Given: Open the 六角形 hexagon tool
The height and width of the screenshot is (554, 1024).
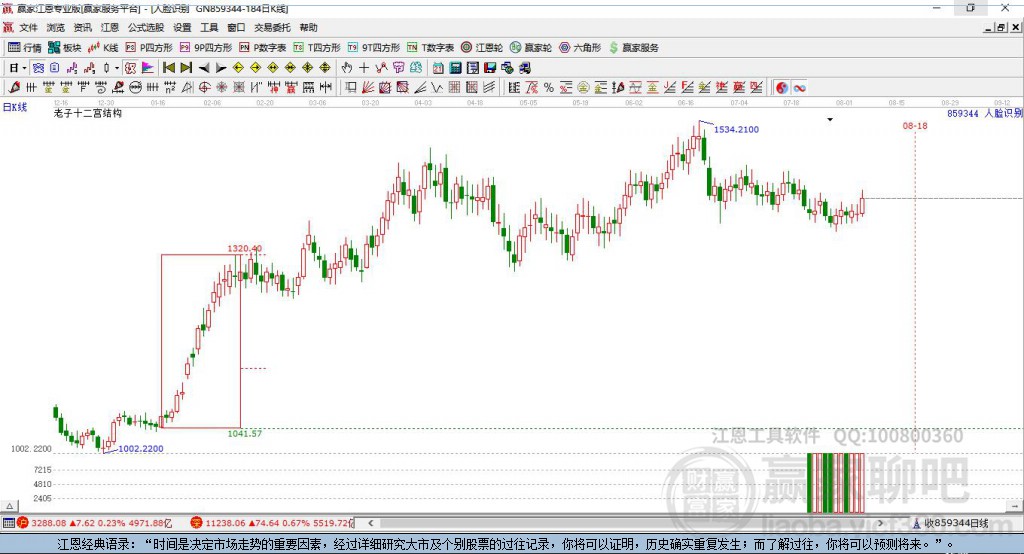Looking at the screenshot, I should (580, 48).
